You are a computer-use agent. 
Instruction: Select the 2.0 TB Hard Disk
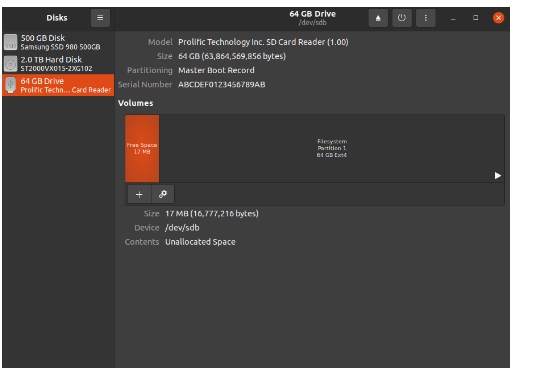point(58,64)
